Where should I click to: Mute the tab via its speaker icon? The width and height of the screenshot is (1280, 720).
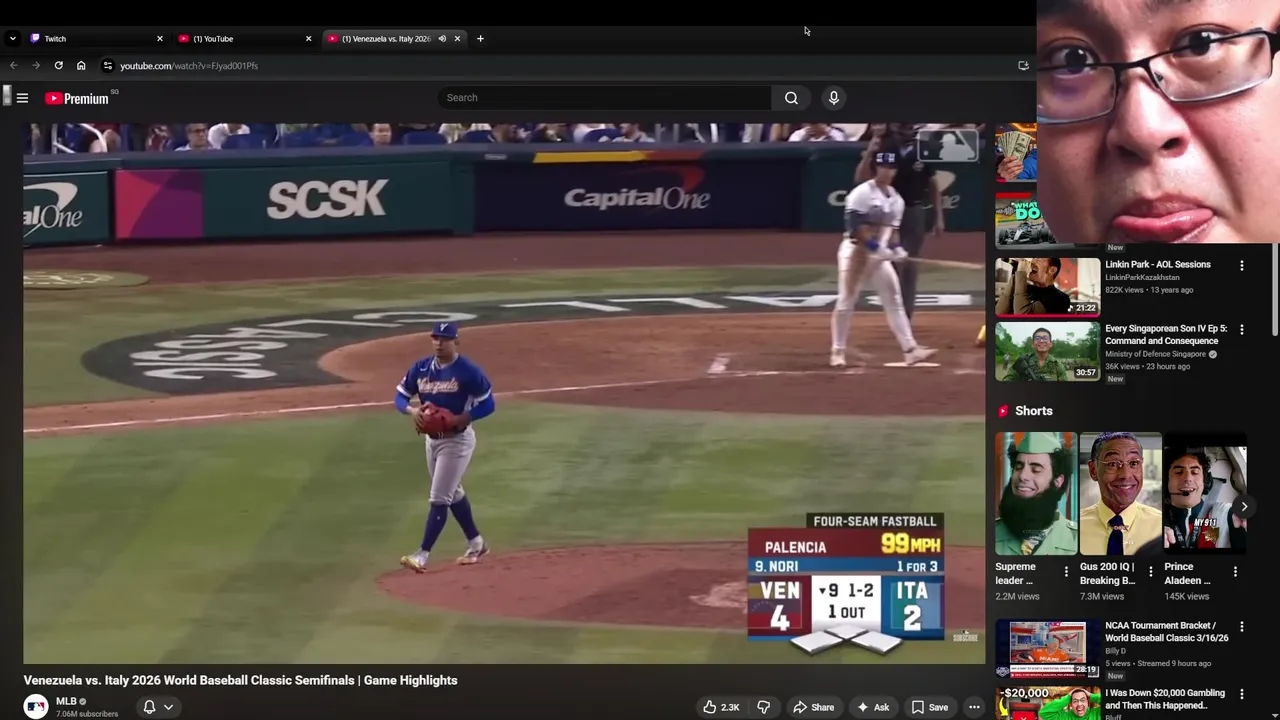pyautogui.click(x=442, y=39)
